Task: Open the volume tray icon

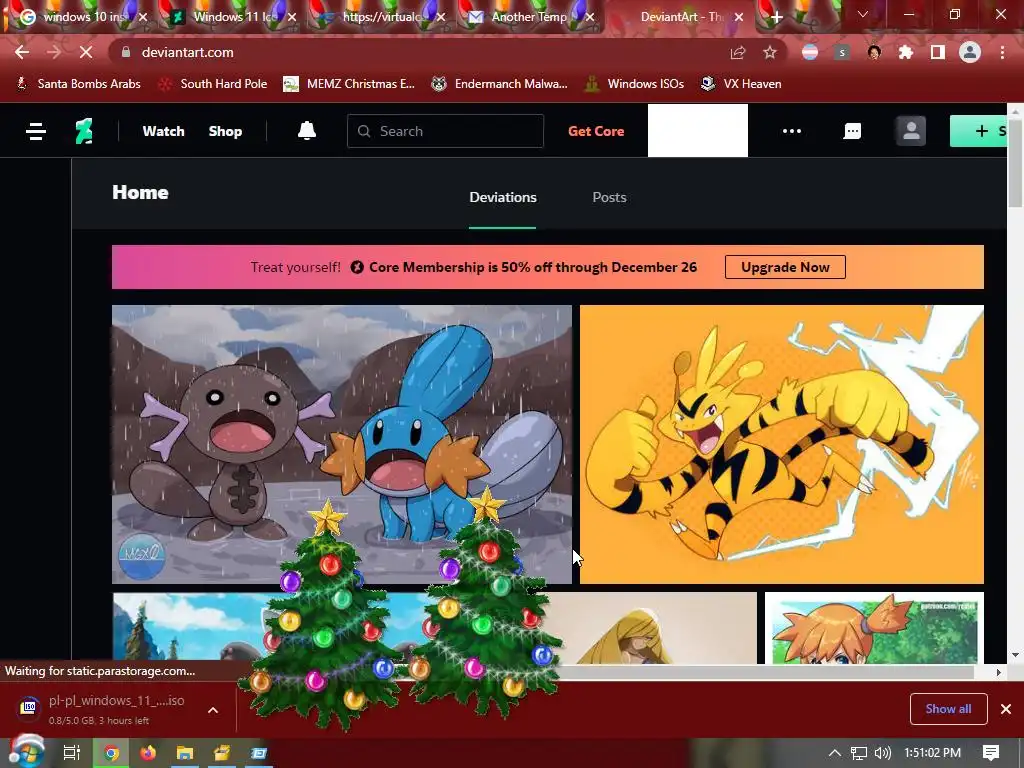Action: point(883,753)
